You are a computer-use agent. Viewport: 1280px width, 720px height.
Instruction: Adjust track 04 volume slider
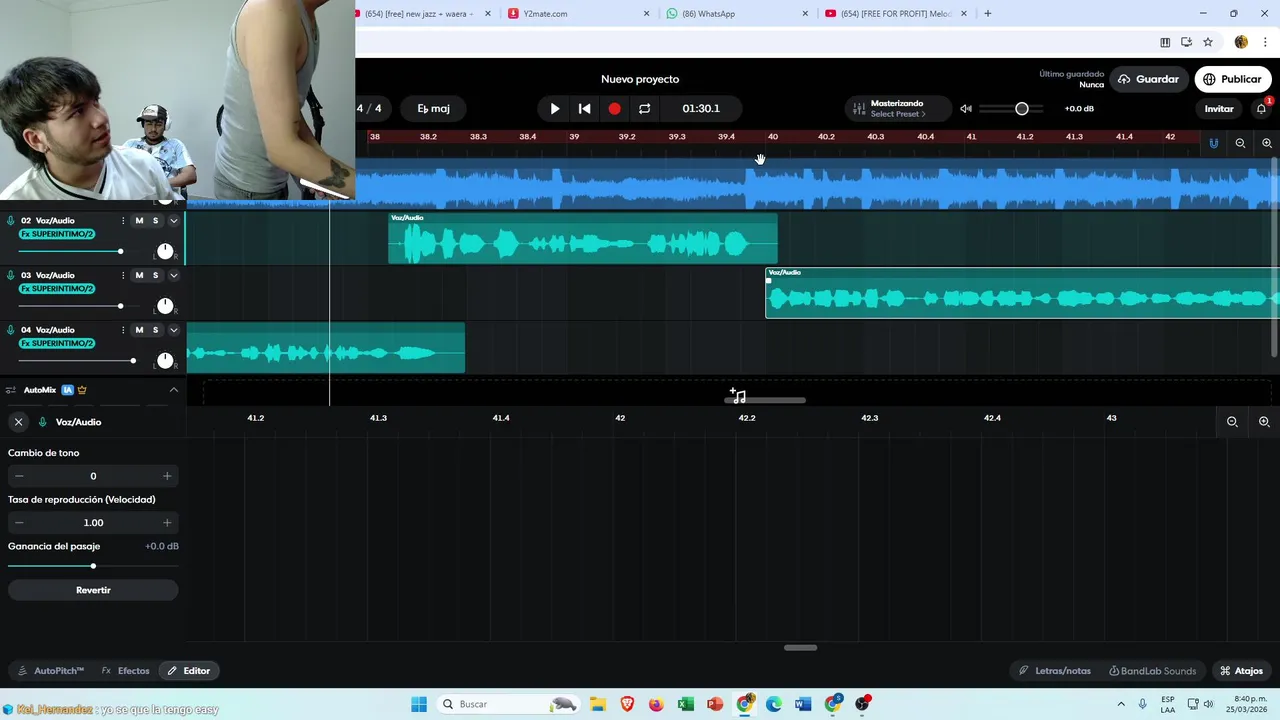(133, 360)
